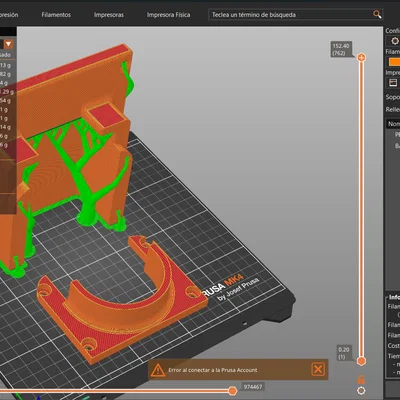Click the print settings gear icon under Confi
The image size is (400, 400).
click(x=395, y=41)
